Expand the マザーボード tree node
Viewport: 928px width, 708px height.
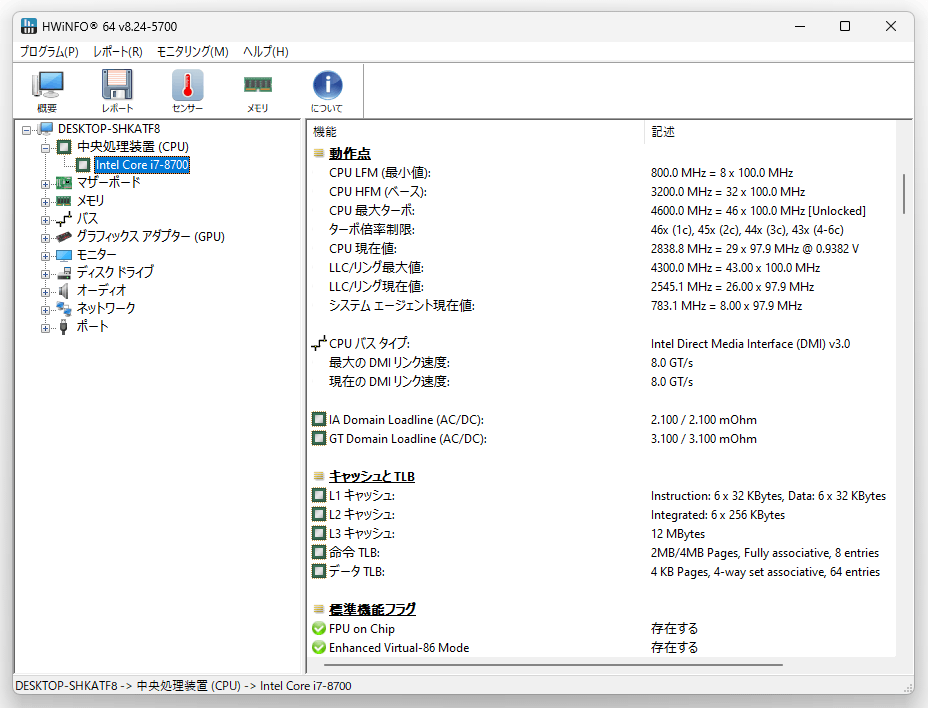click(x=46, y=184)
